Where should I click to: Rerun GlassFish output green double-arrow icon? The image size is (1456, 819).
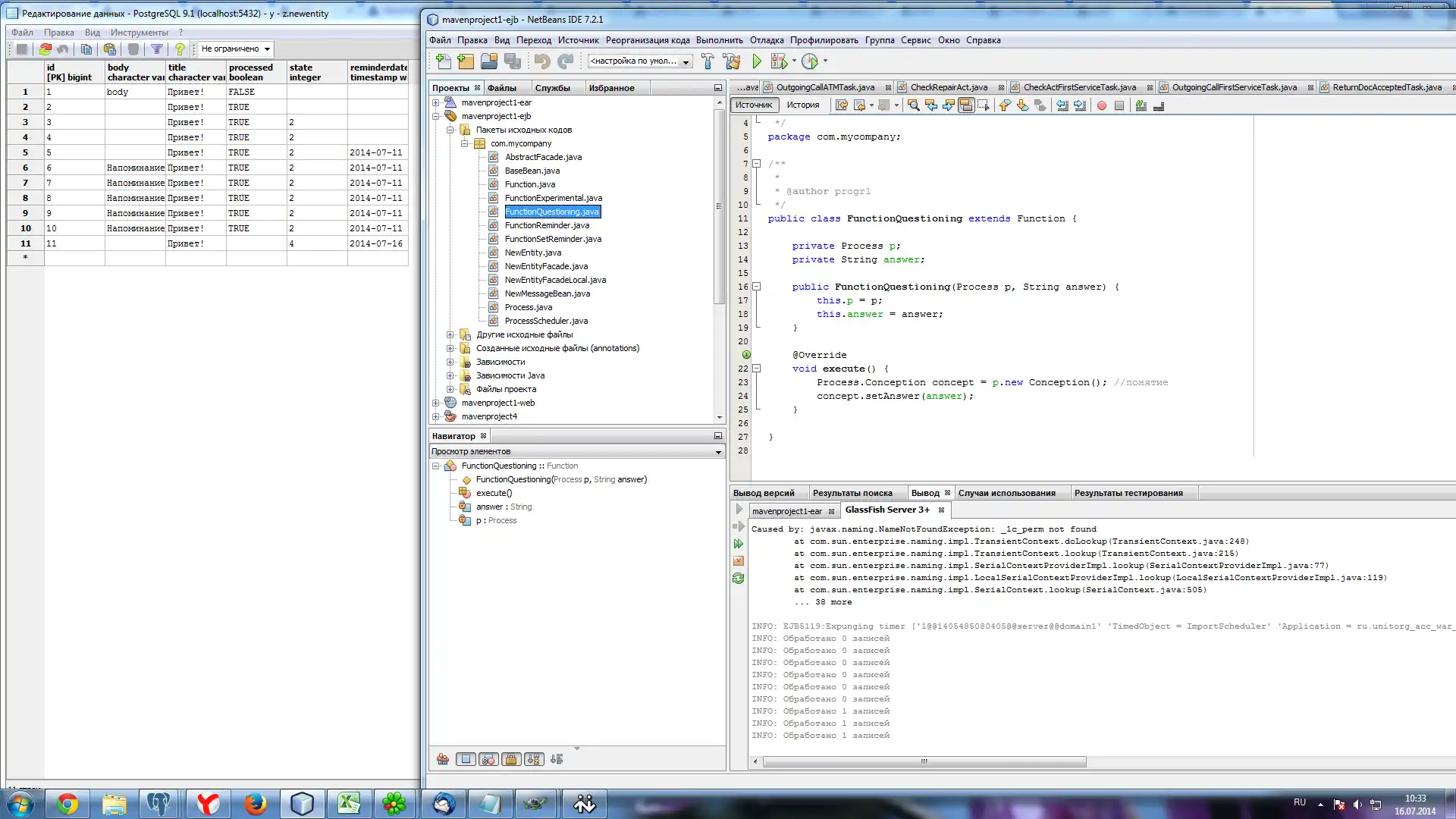tap(739, 544)
